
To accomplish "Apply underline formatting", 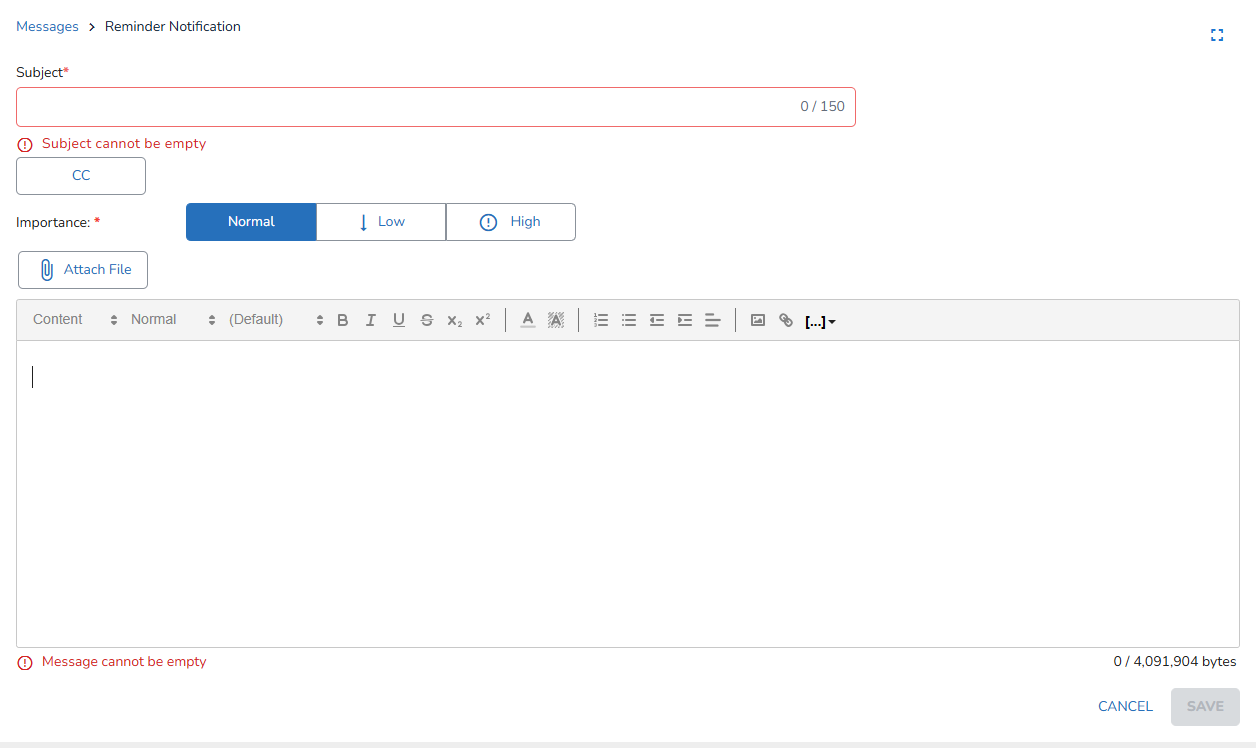I will click(x=399, y=320).
